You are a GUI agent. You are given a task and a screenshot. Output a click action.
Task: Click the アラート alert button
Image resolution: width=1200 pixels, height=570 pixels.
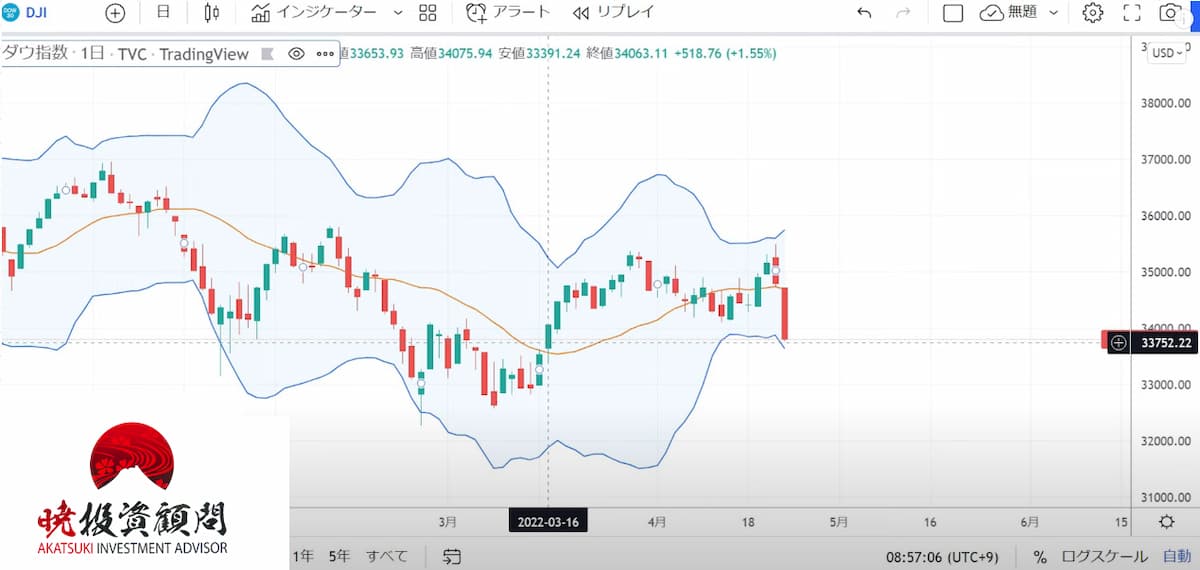pyautogui.click(x=508, y=13)
